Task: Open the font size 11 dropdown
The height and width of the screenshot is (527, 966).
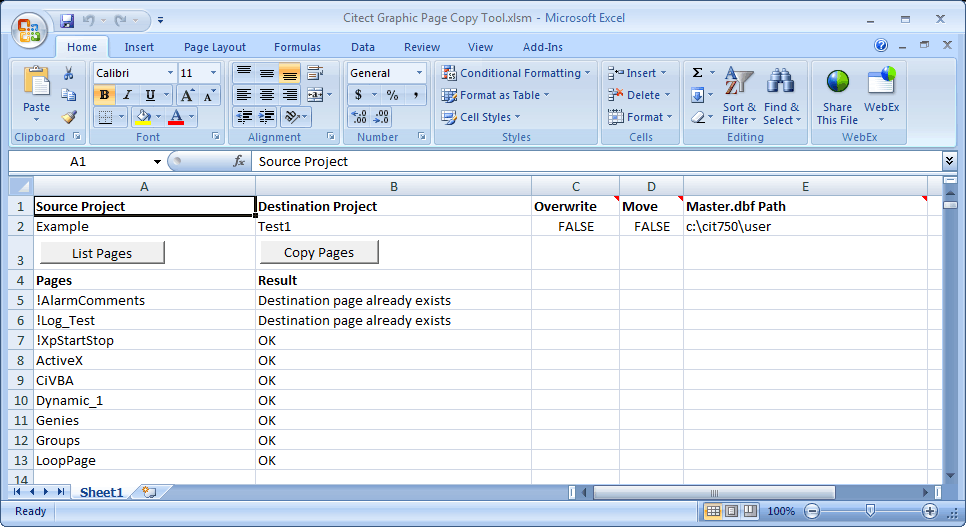Action: 214,73
